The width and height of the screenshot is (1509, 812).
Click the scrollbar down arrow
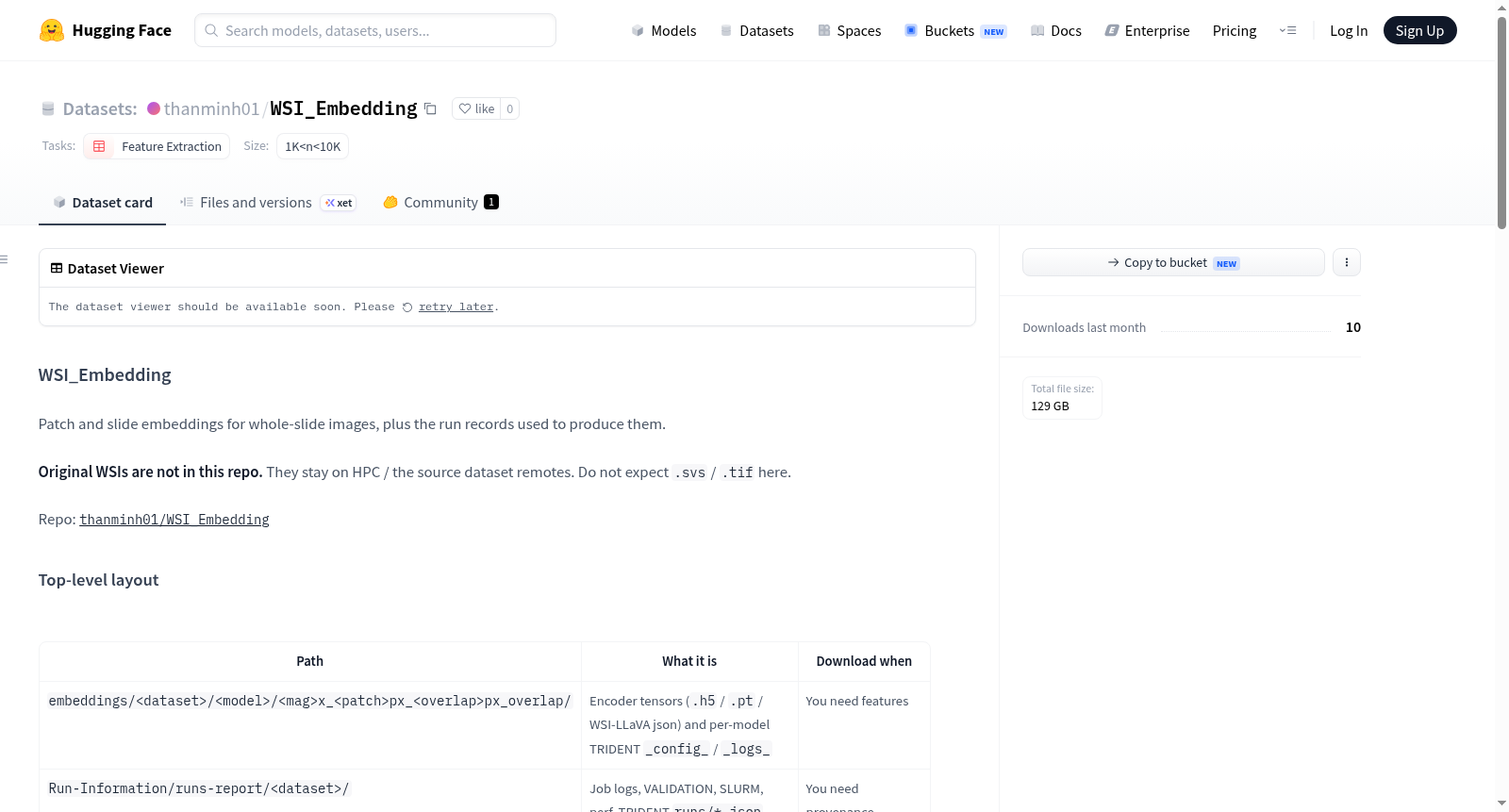[1501, 804]
